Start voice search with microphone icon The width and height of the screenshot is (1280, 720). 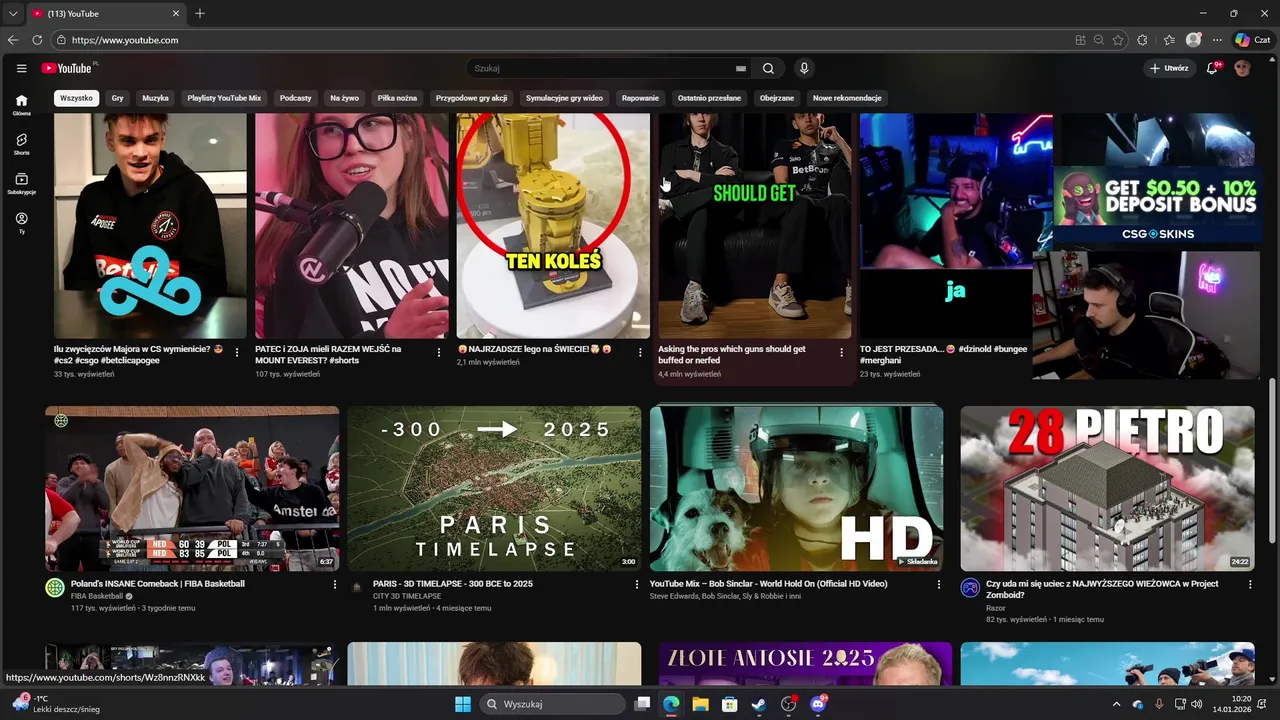click(803, 68)
